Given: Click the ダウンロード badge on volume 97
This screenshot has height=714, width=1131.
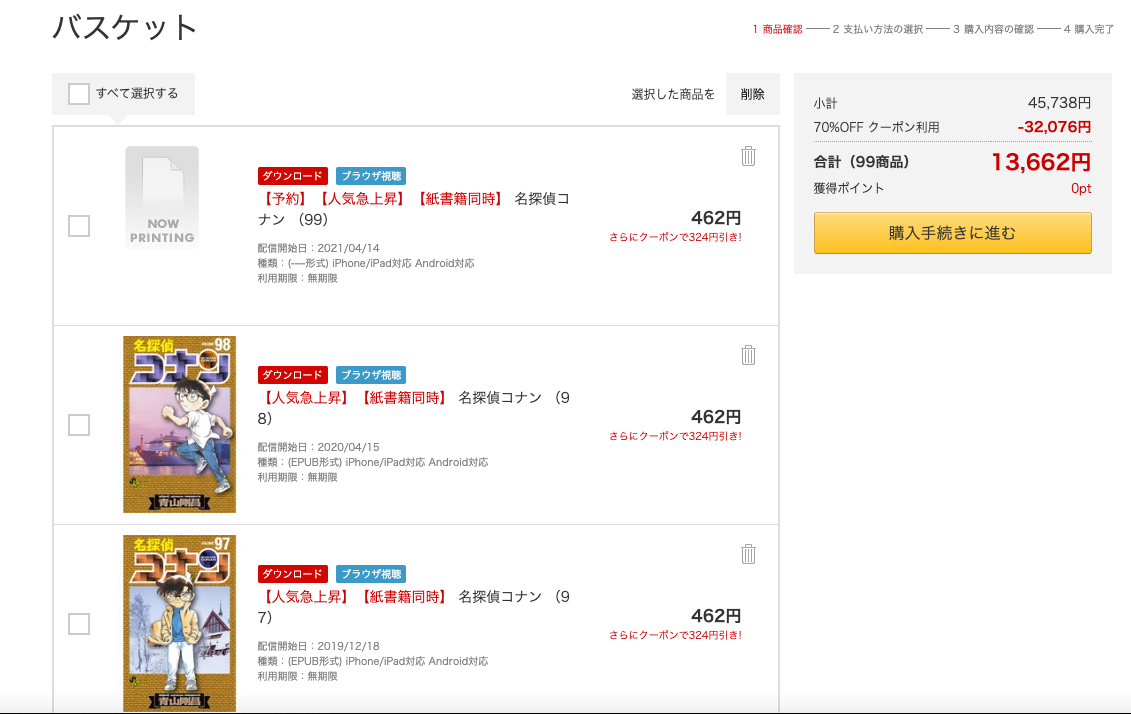Looking at the screenshot, I should pos(293,574).
